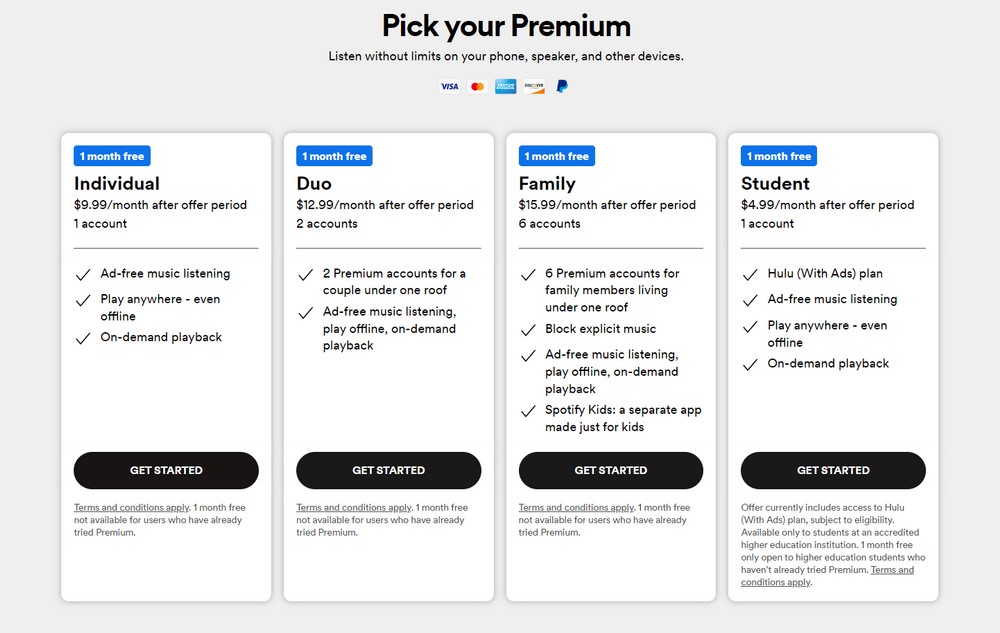The width and height of the screenshot is (1000, 633).
Task: Click the "1 month free" badge on Individual plan
Action: click(111, 155)
